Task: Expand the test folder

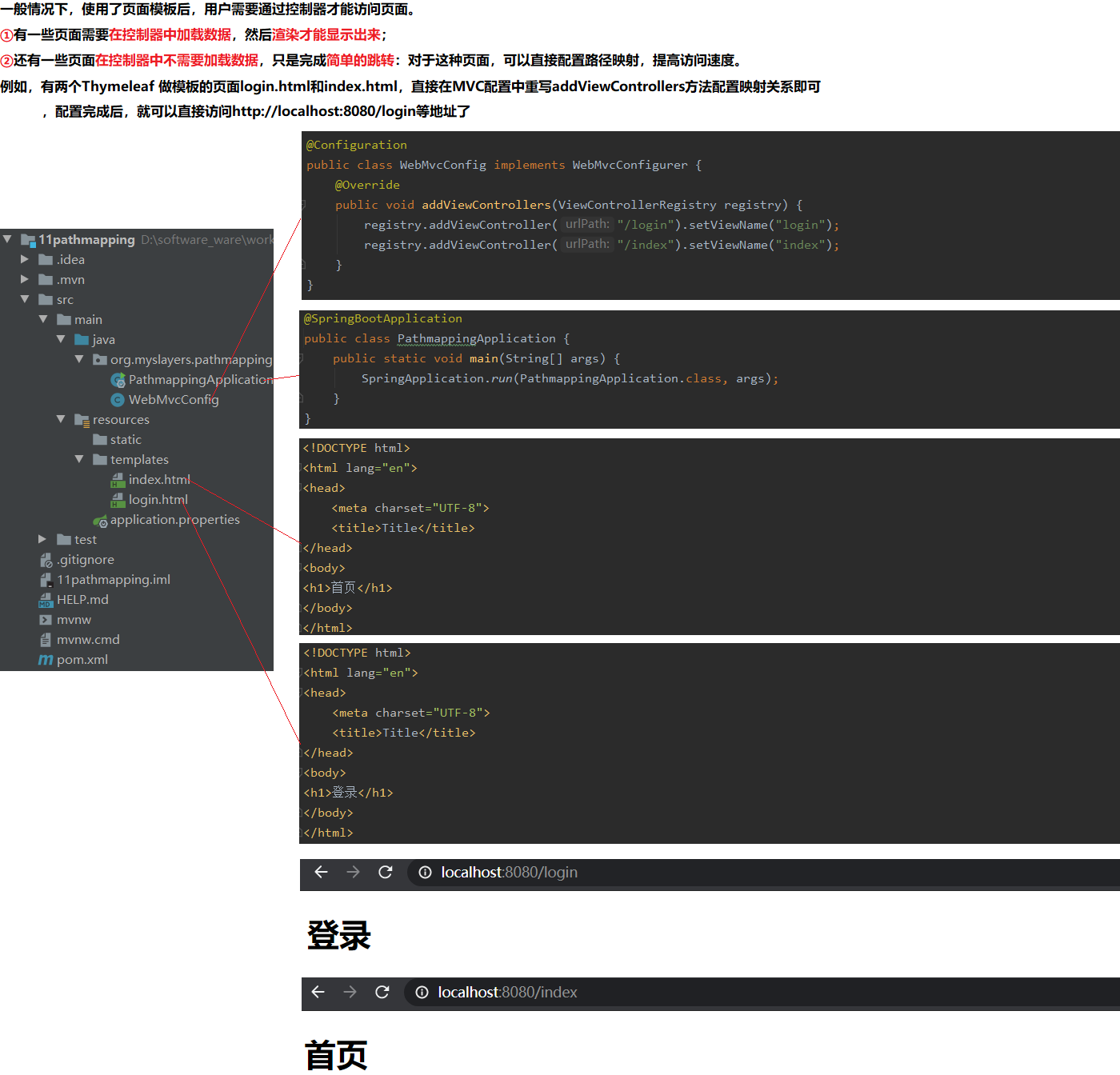Action: [x=42, y=539]
